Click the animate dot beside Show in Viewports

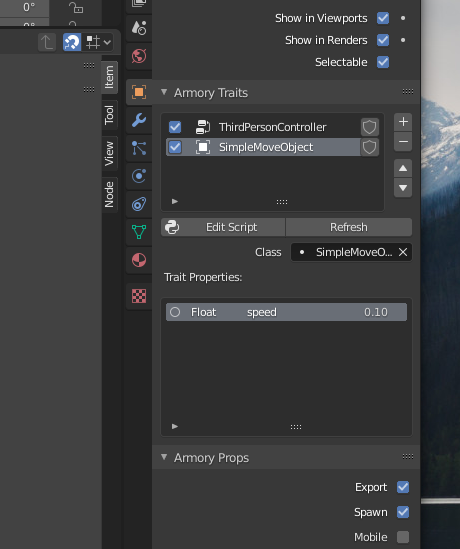click(x=403, y=18)
